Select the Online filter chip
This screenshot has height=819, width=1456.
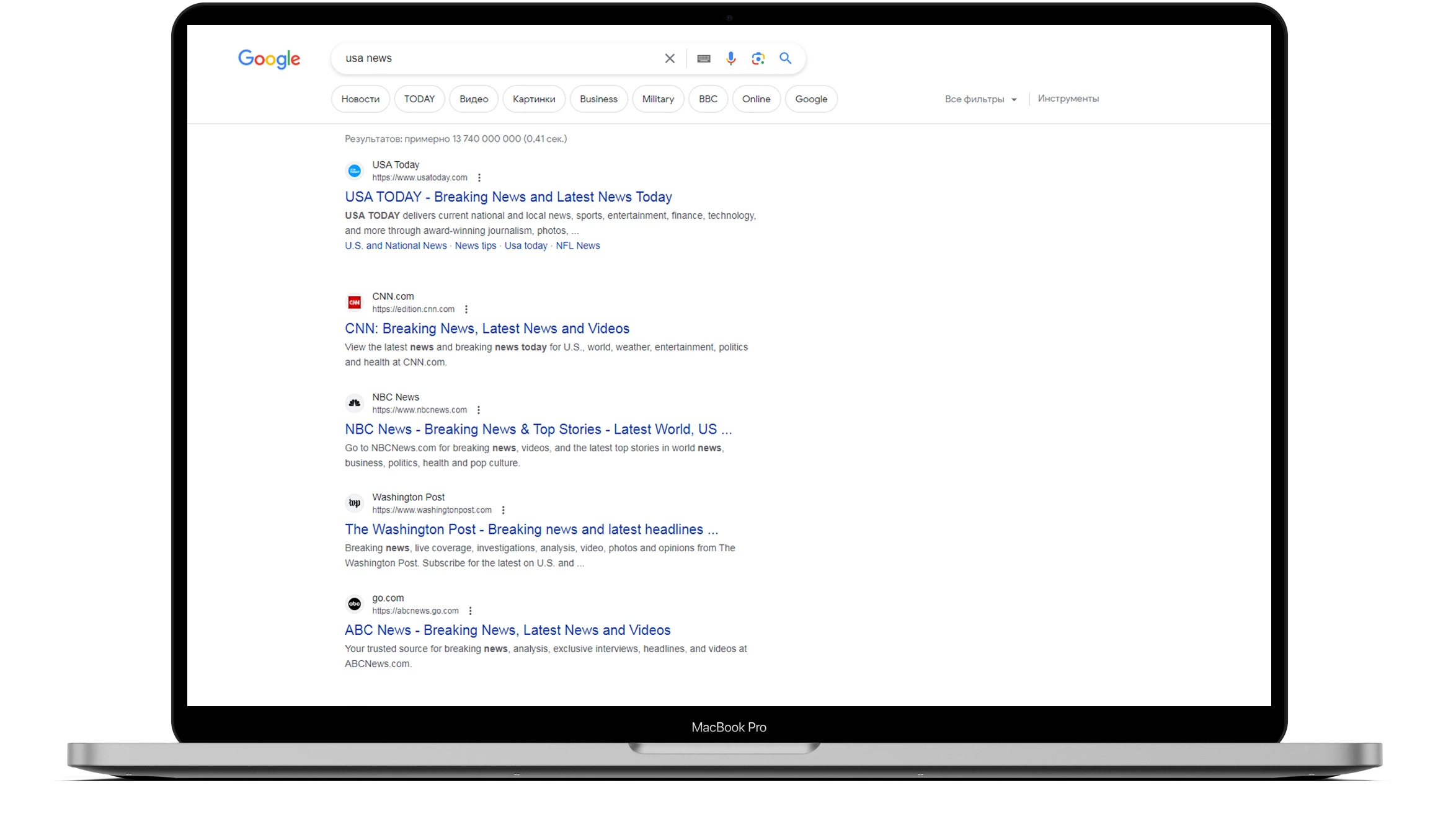pyautogui.click(x=757, y=99)
